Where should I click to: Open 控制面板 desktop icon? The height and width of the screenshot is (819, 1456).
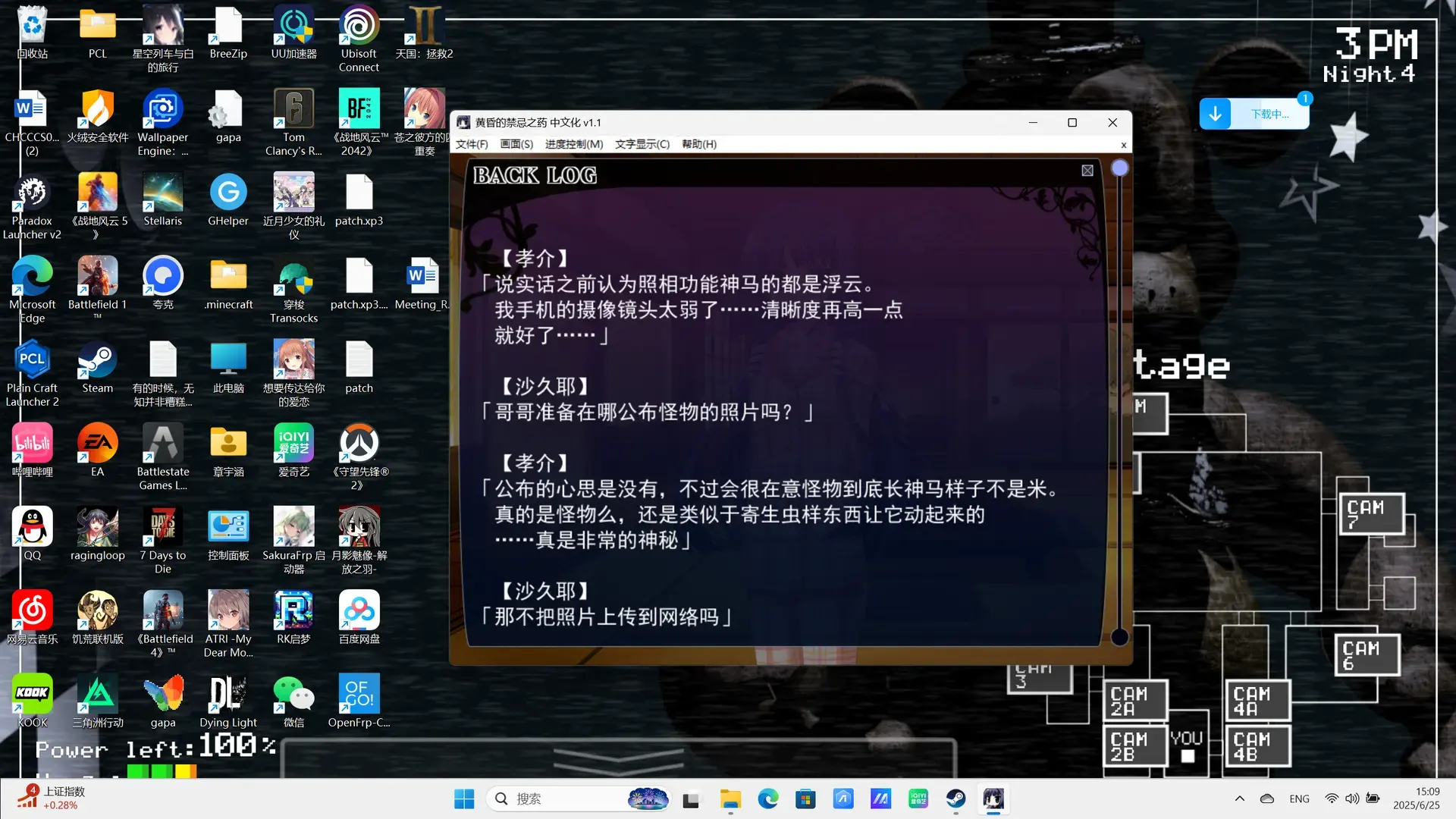[x=228, y=535]
